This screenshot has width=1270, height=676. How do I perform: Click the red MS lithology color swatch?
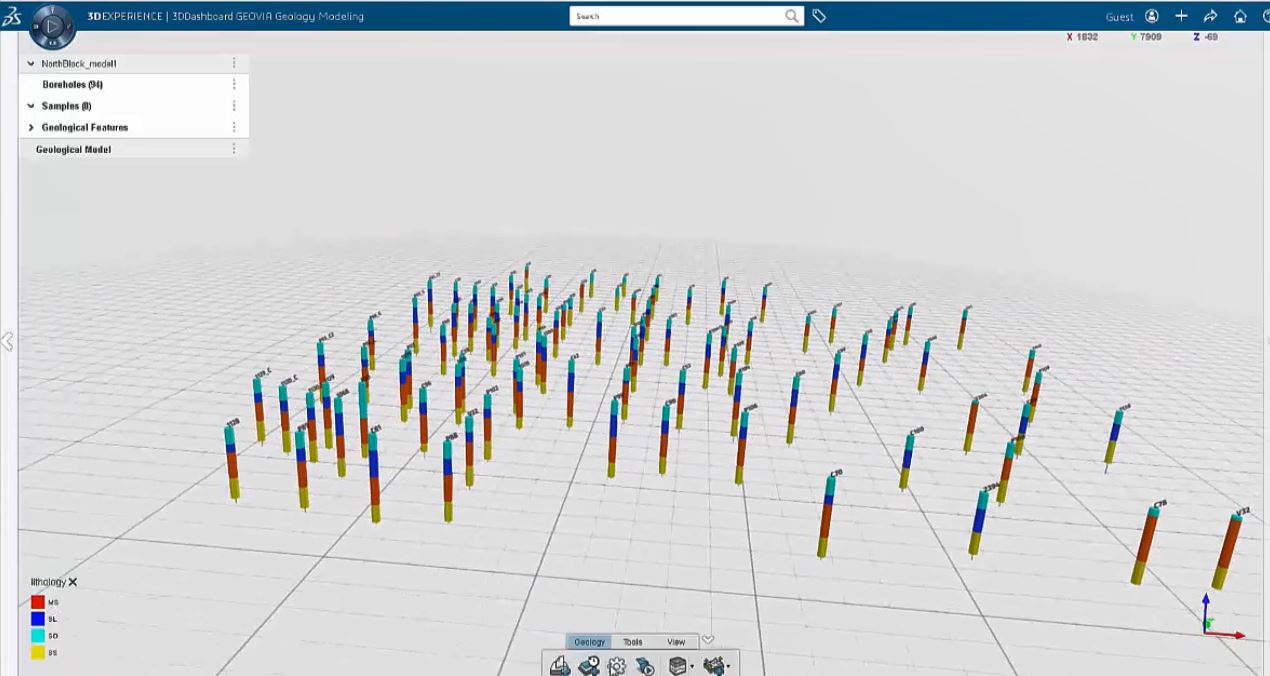(x=38, y=601)
